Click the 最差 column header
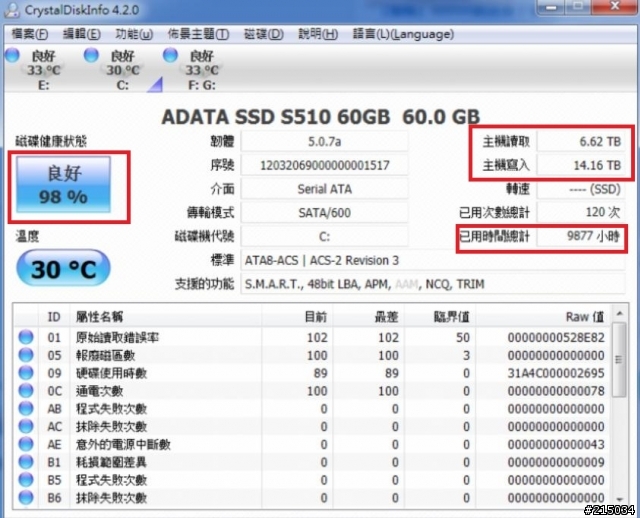This screenshot has height=518, width=640. (x=368, y=317)
